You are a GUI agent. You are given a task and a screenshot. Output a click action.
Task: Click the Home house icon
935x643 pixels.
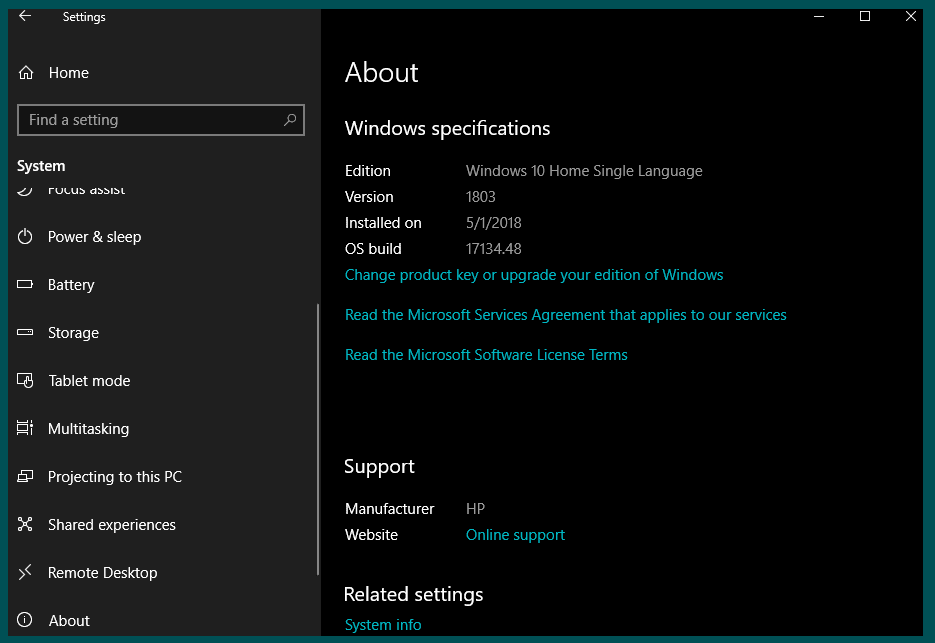point(26,73)
